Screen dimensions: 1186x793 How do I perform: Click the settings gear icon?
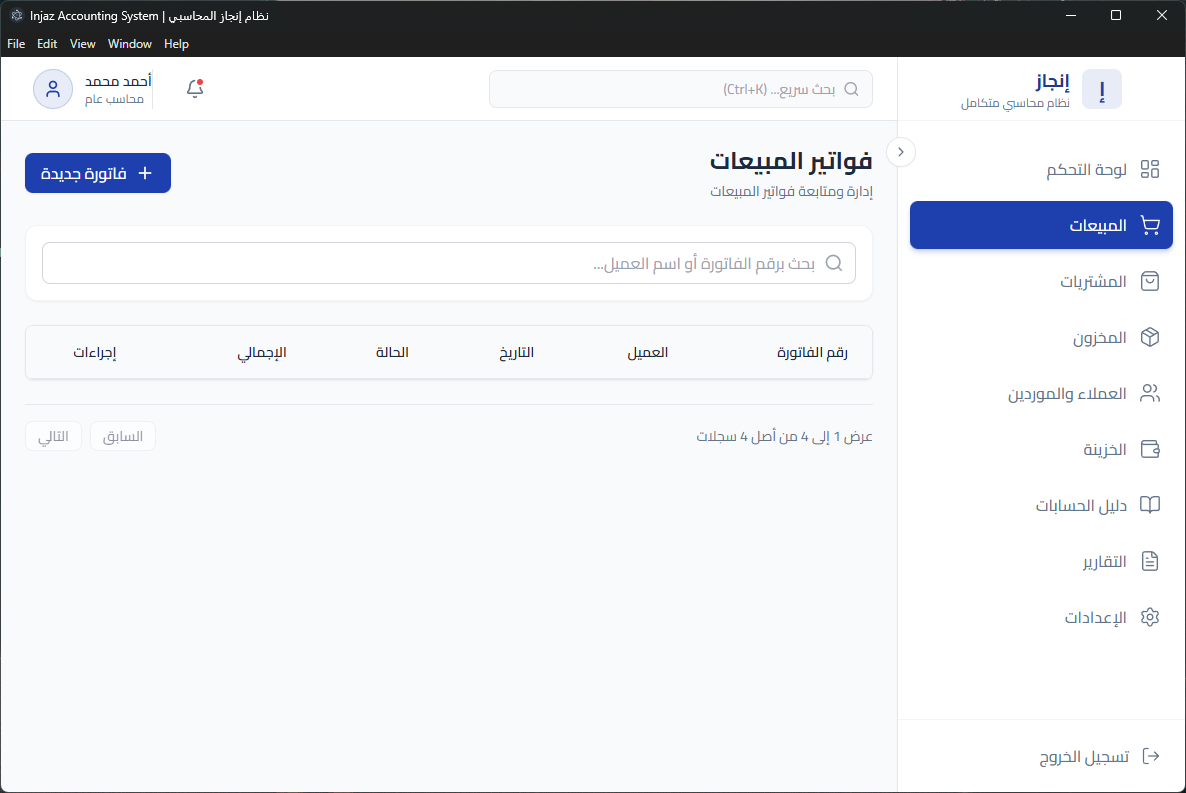(x=1150, y=617)
